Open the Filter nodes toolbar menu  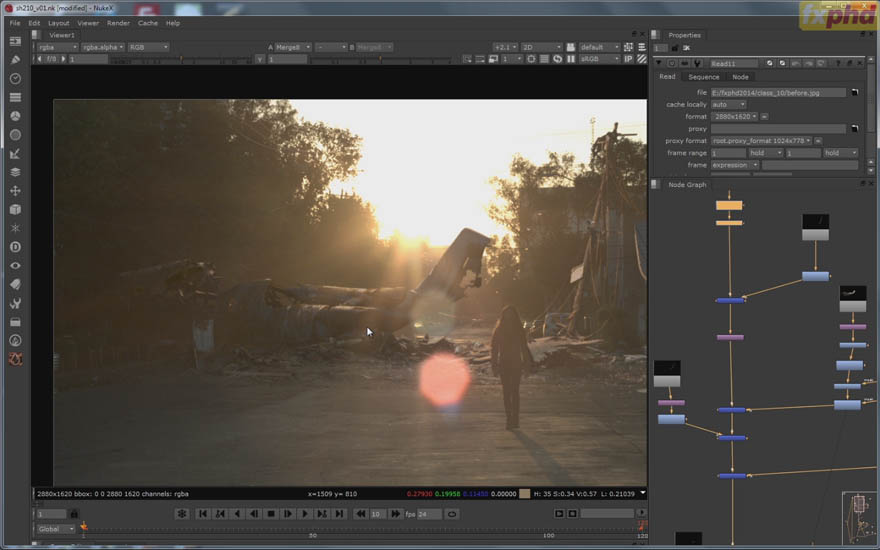click(15, 135)
